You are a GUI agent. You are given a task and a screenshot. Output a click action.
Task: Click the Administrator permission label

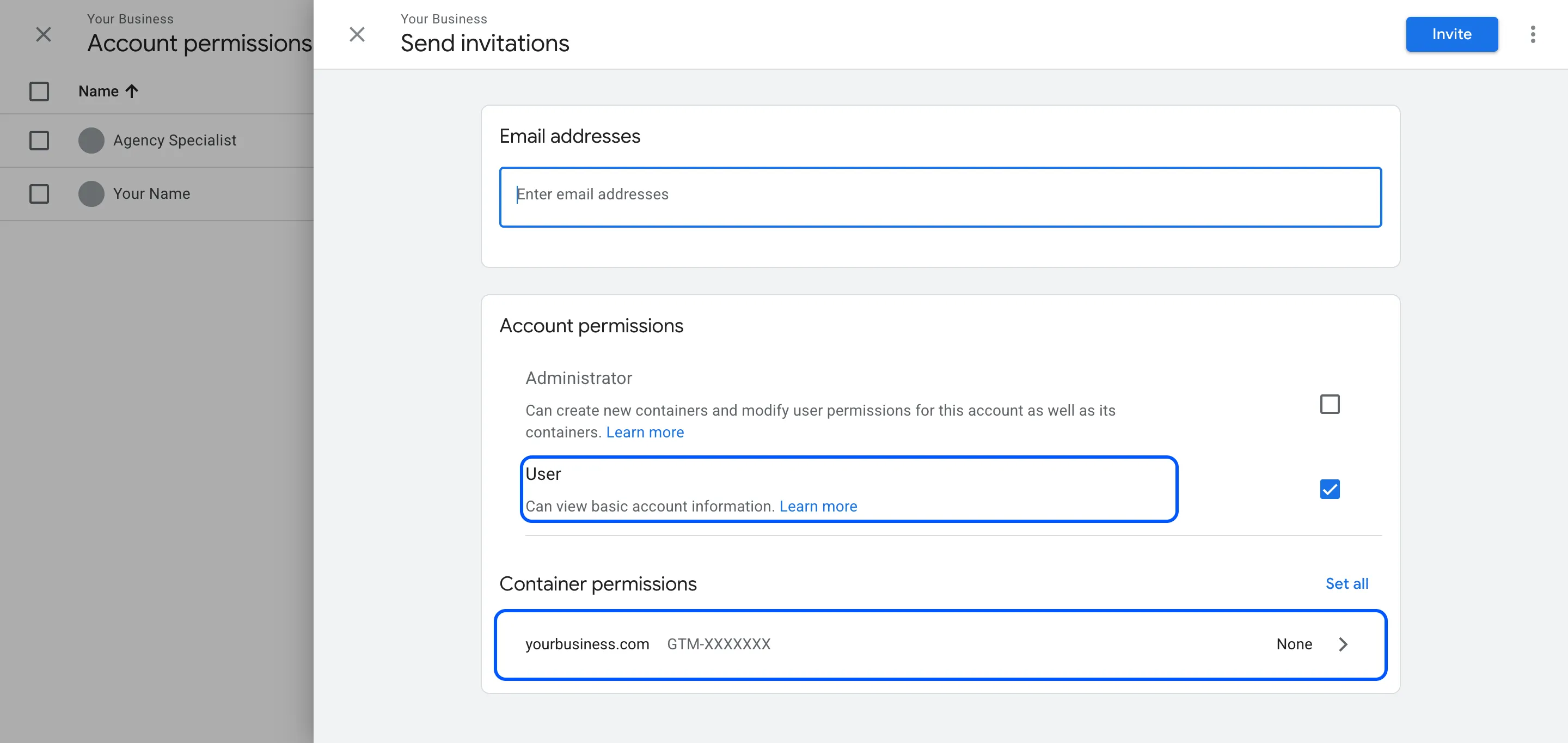578,378
